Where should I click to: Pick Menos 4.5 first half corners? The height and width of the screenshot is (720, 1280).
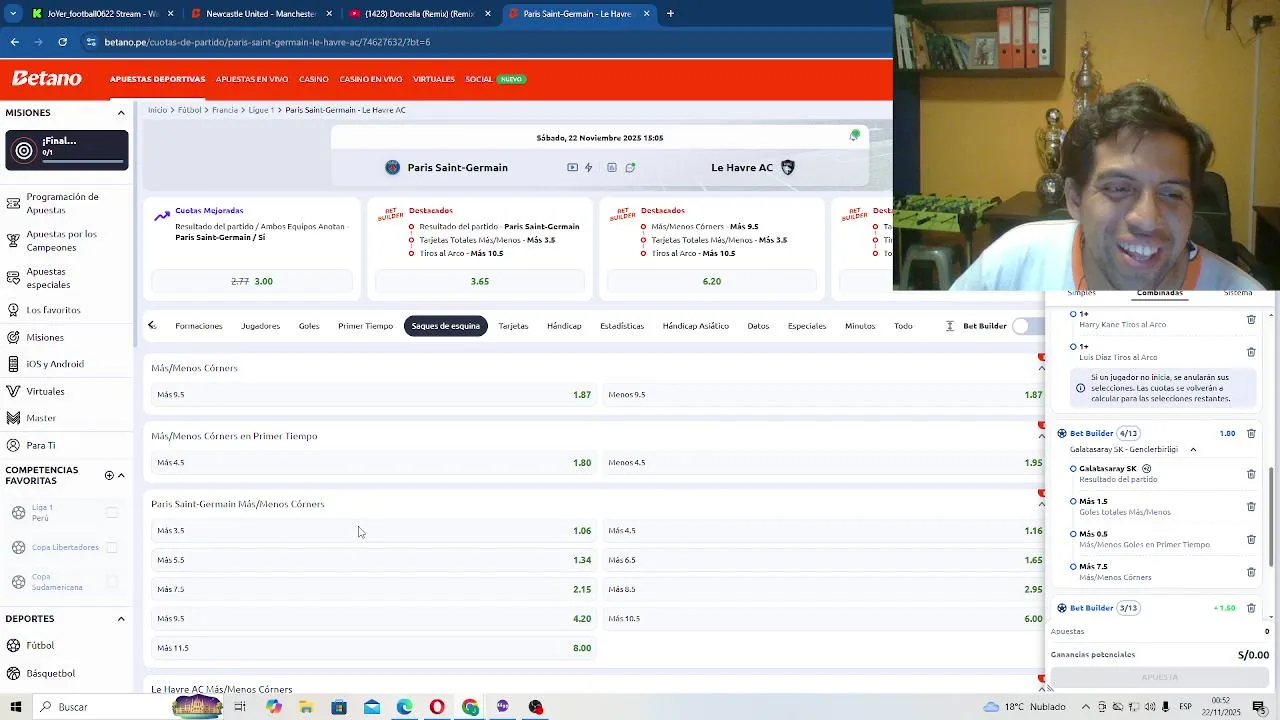click(x=824, y=463)
